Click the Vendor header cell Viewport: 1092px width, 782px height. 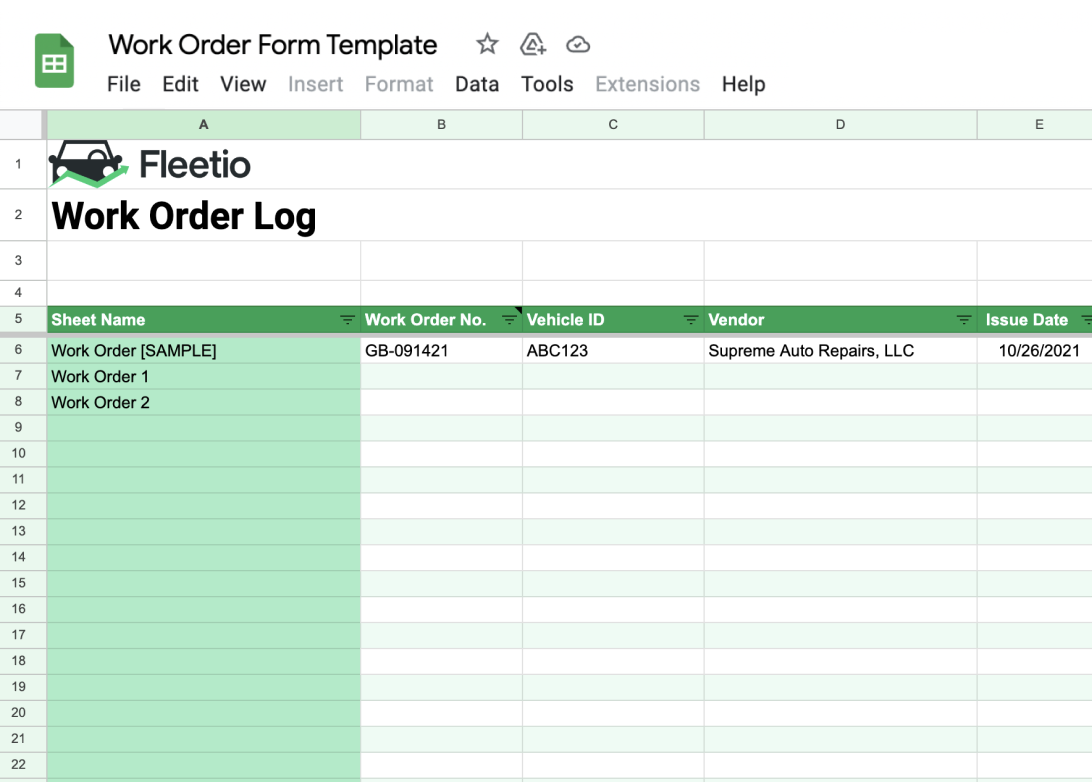pyautogui.click(x=841, y=320)
